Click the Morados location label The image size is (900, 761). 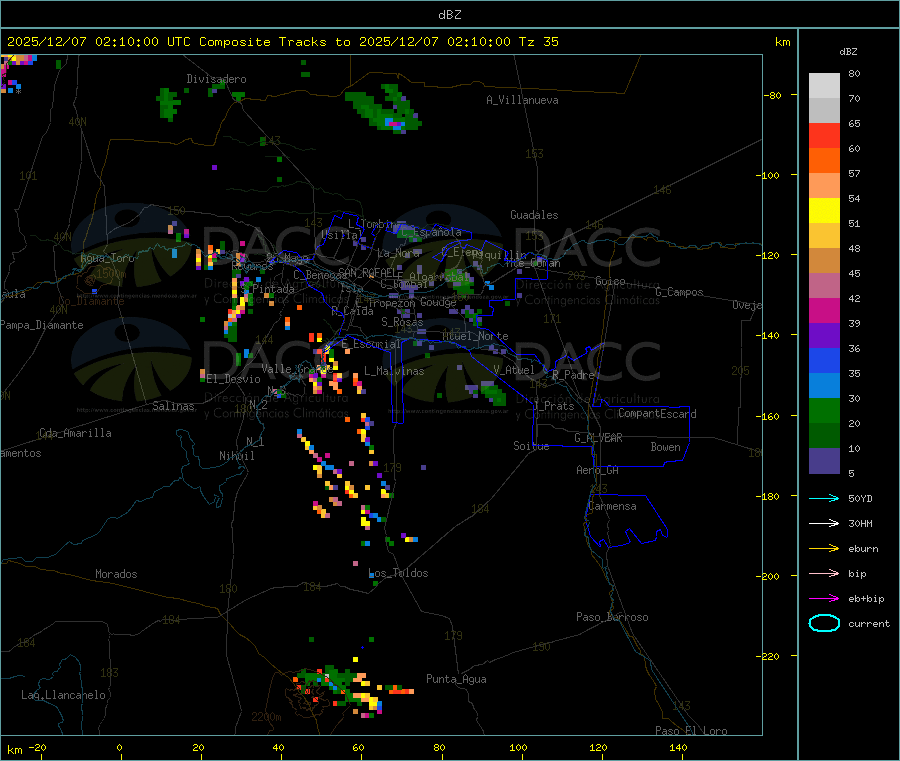[116, 574]
